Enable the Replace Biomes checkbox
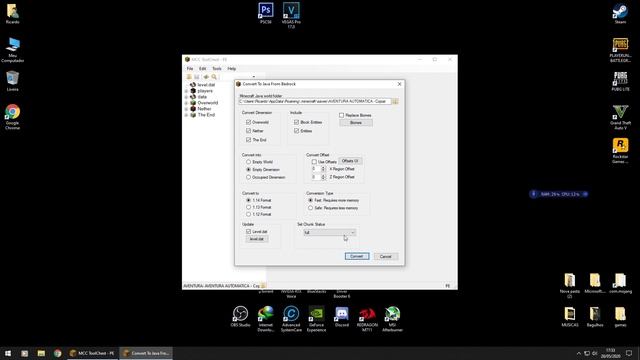The height and width of the screenshot is (360, 640). (x=342, y=115)
